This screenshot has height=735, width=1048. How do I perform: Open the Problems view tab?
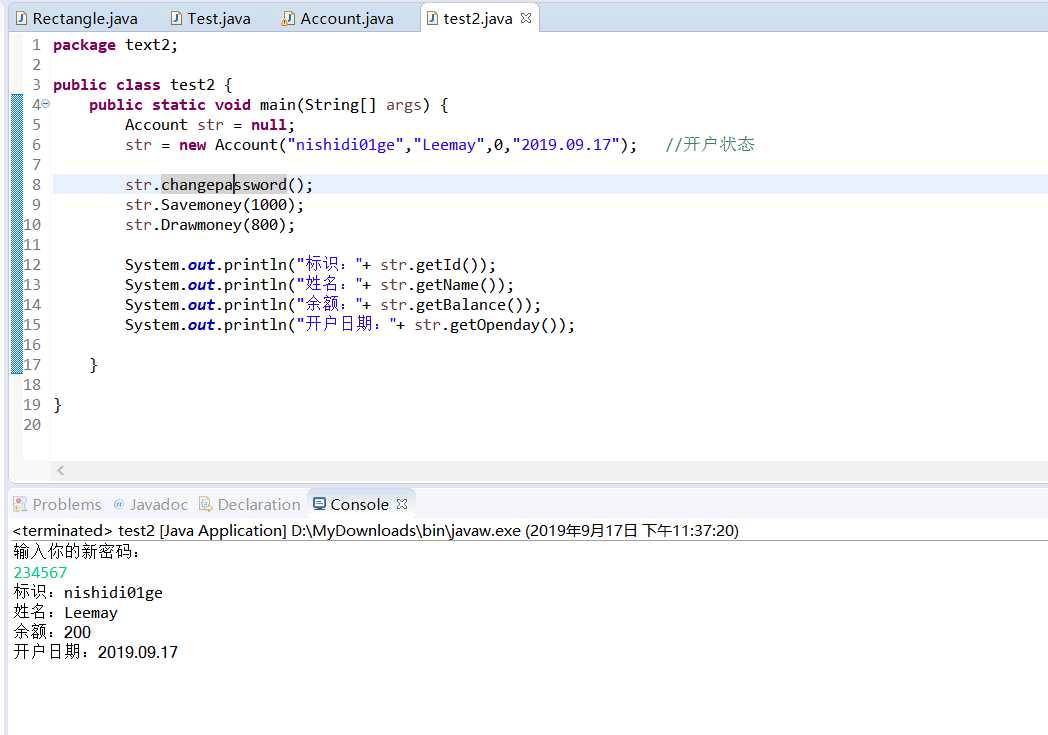pyautogui.click(x=57, y=504)
